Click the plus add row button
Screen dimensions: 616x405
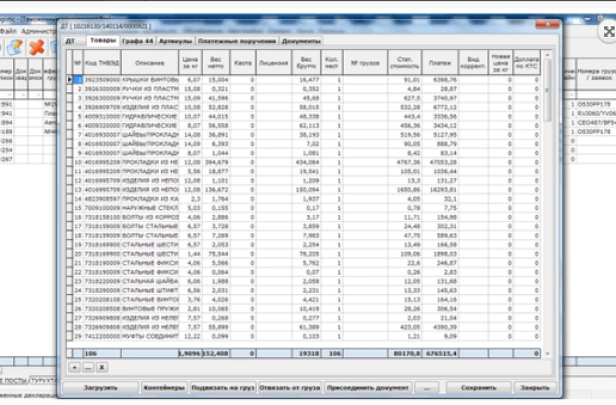tap(72, 368)
